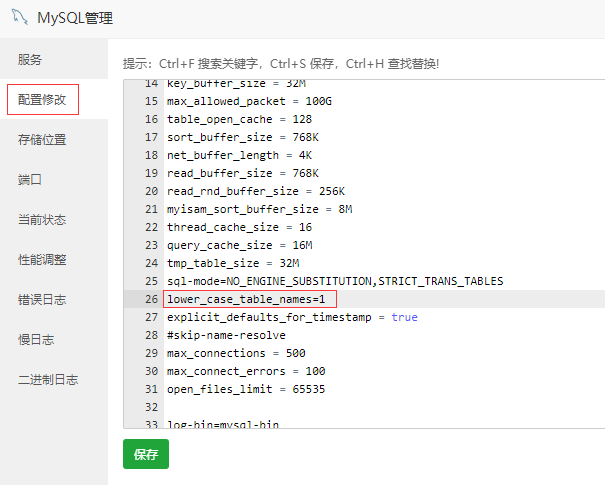Screen dimensions: 605x485
Task: Click the max_connect_errors = 100 line
Action: coord(246,371)
